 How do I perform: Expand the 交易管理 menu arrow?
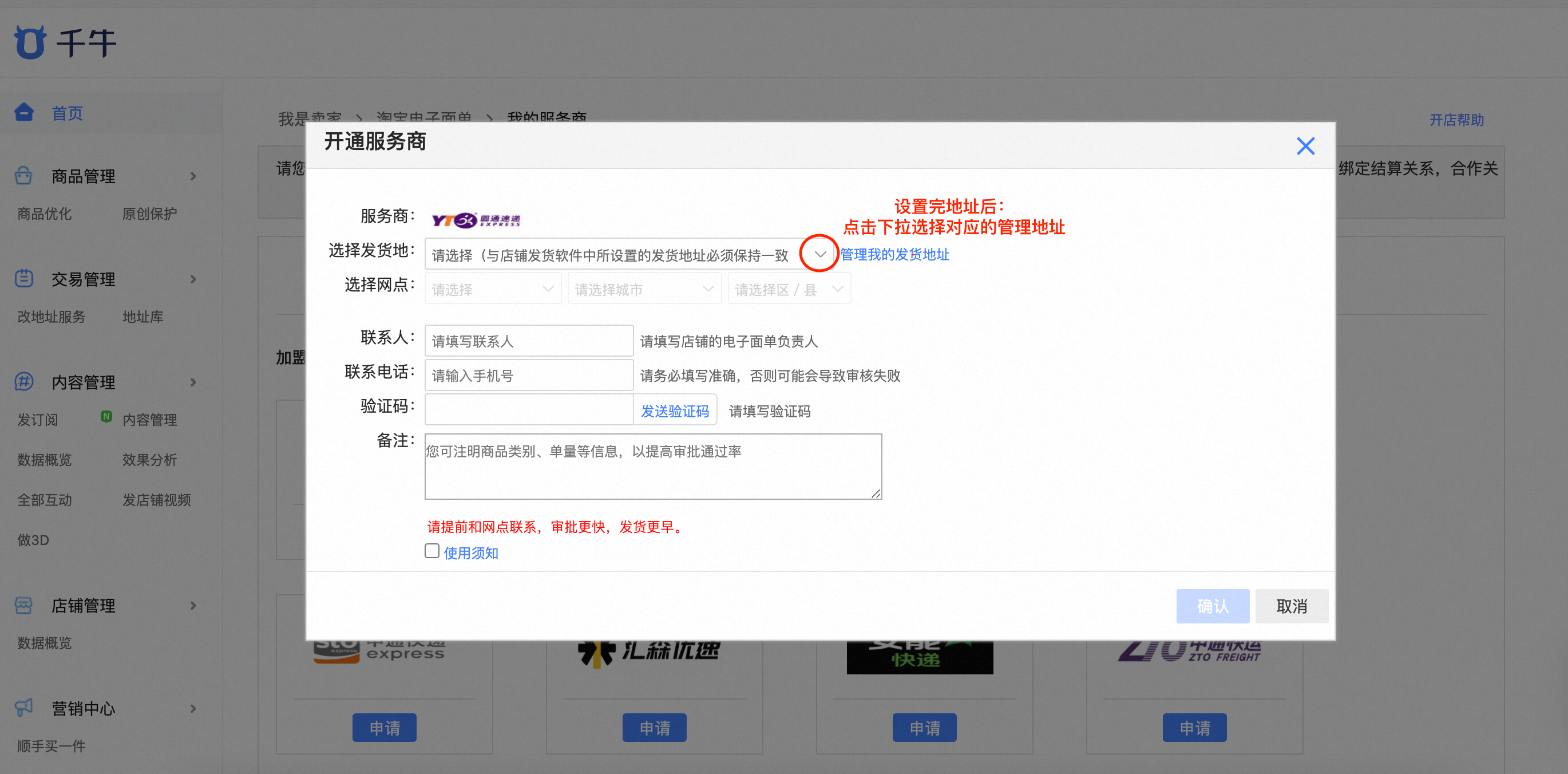(x=193, y=279)
